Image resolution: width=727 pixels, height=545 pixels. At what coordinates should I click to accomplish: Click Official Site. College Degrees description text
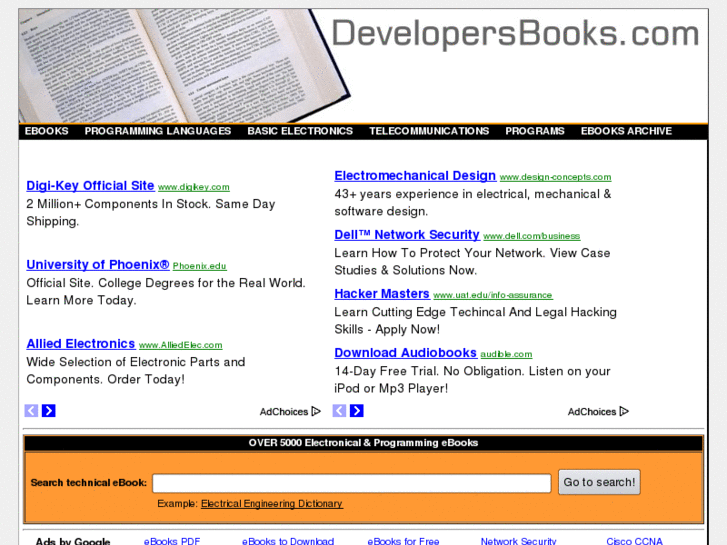coord(166,291)
